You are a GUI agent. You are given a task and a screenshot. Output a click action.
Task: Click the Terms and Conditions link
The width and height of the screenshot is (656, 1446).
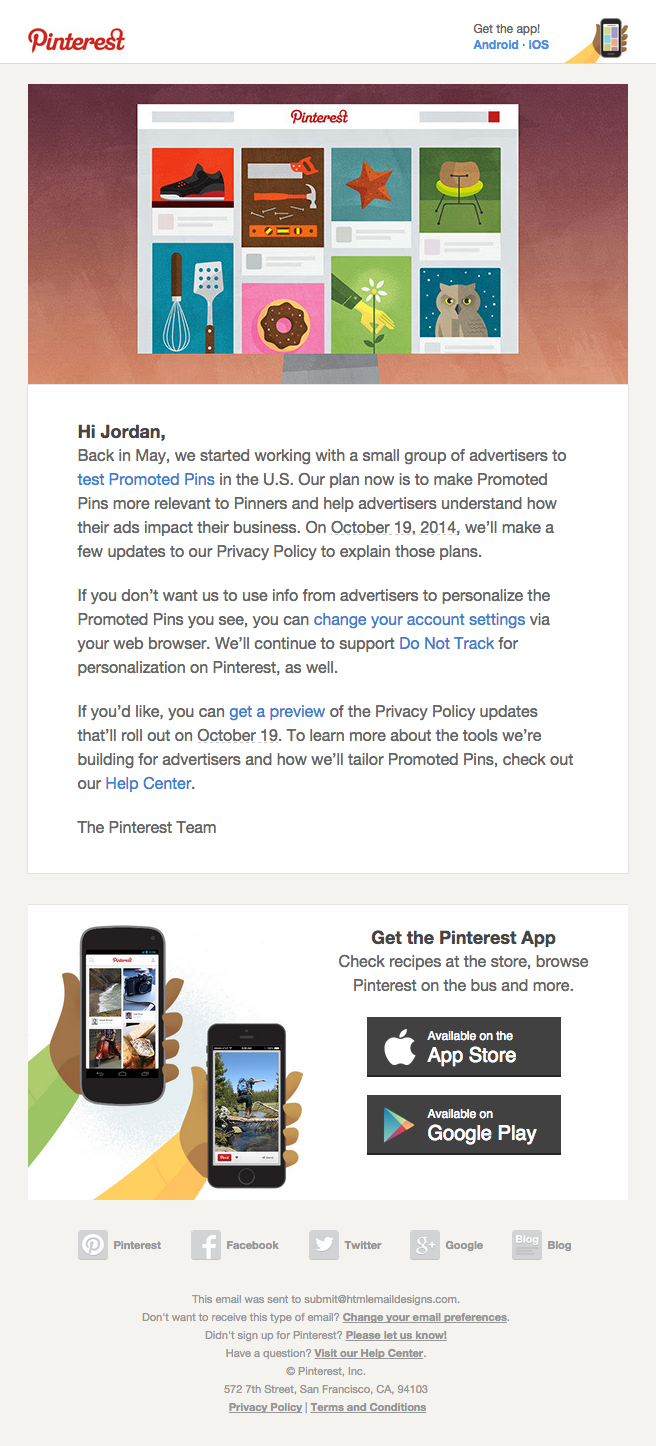[368, 1407]
